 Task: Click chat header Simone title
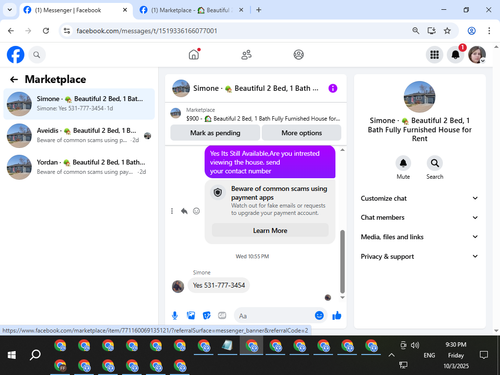pyautogui.click(x=256, y=88)
